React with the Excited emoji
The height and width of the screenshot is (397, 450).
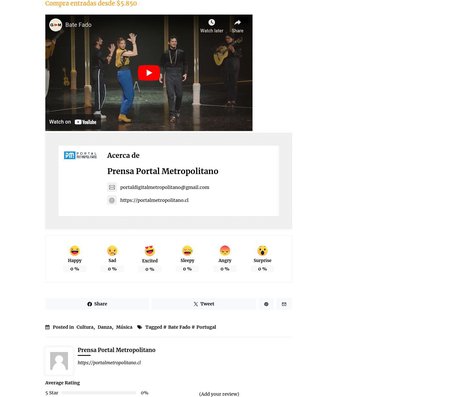(x=150, y=251)
